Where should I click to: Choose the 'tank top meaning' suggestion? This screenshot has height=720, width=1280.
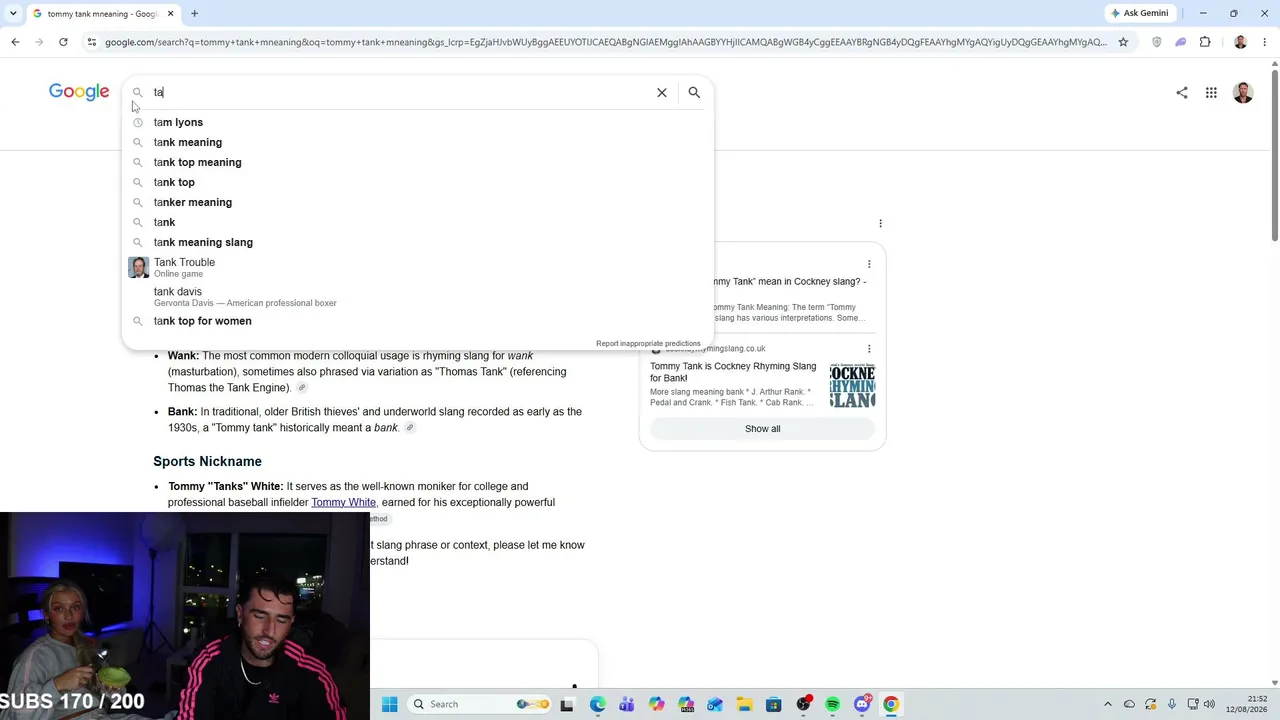tap(418, 162)
